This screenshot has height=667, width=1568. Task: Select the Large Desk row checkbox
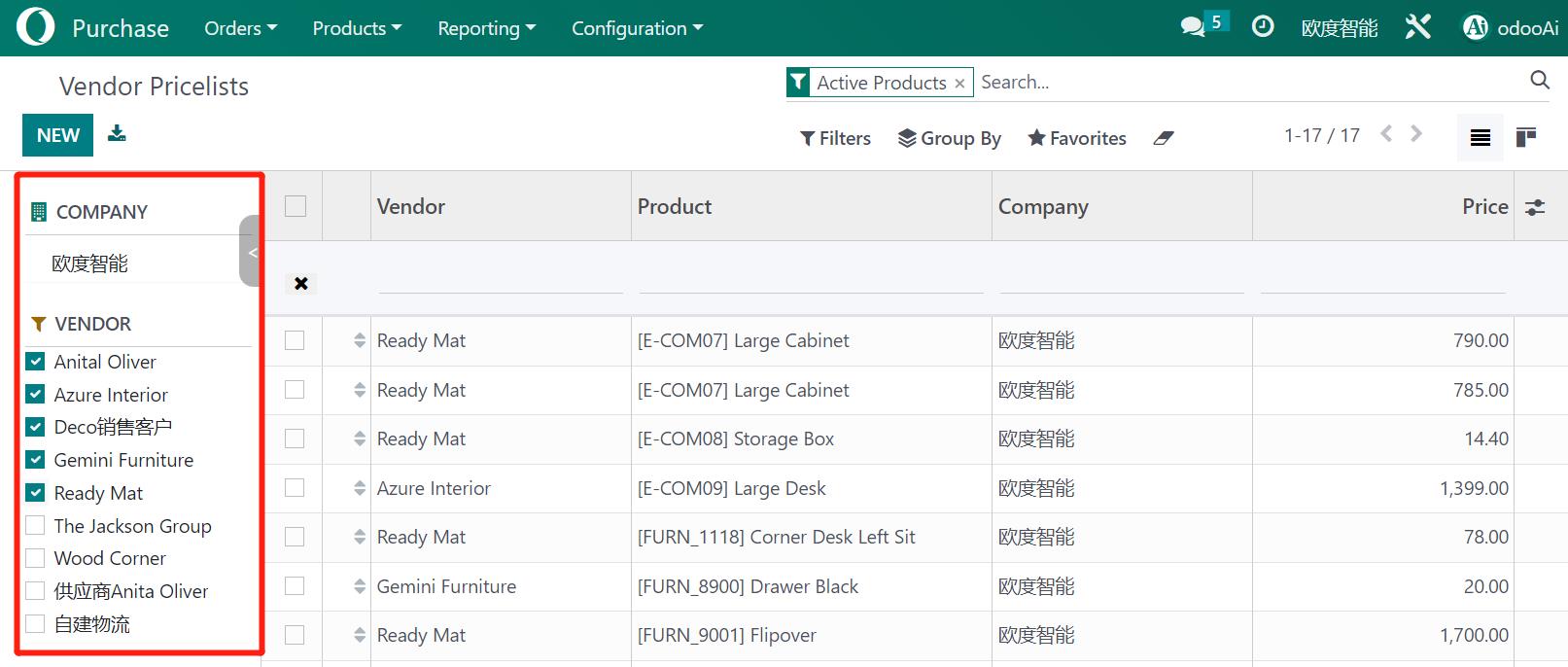(x=295, y=487)
